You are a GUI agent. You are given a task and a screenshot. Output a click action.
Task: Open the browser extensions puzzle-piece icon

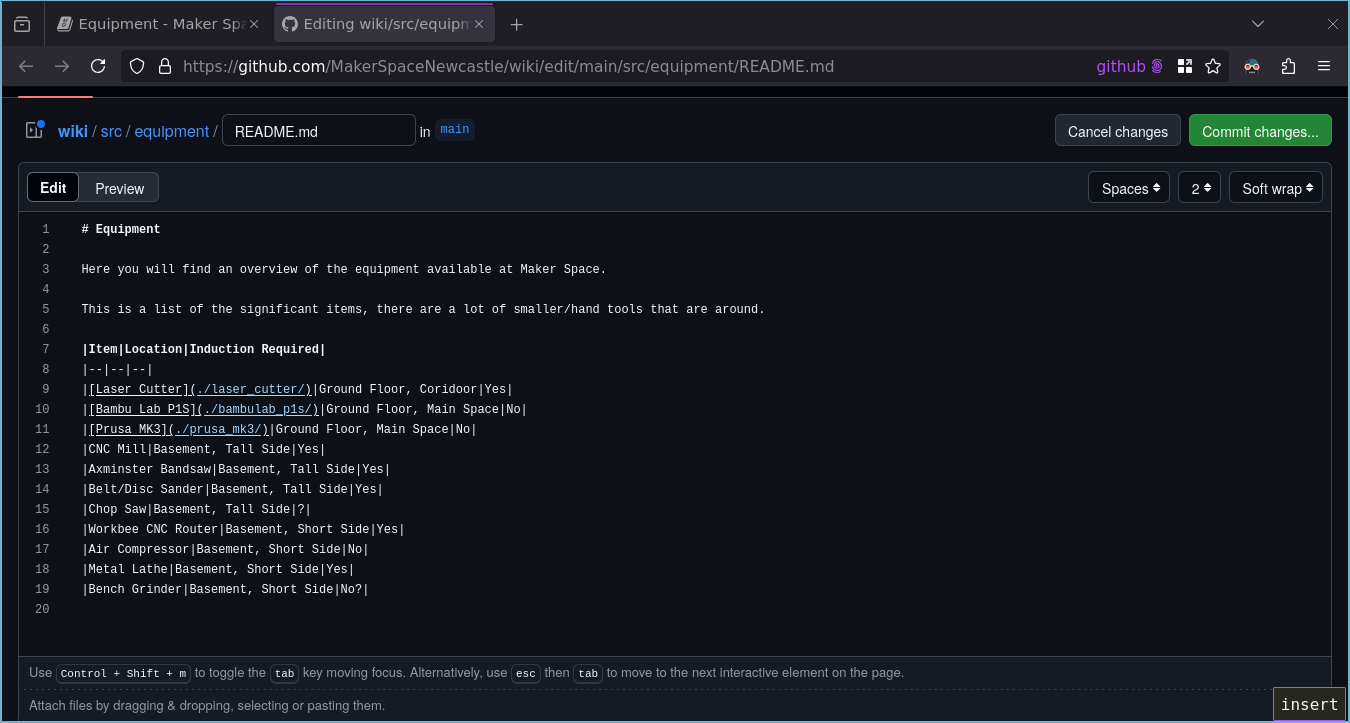click(1289, 66)
